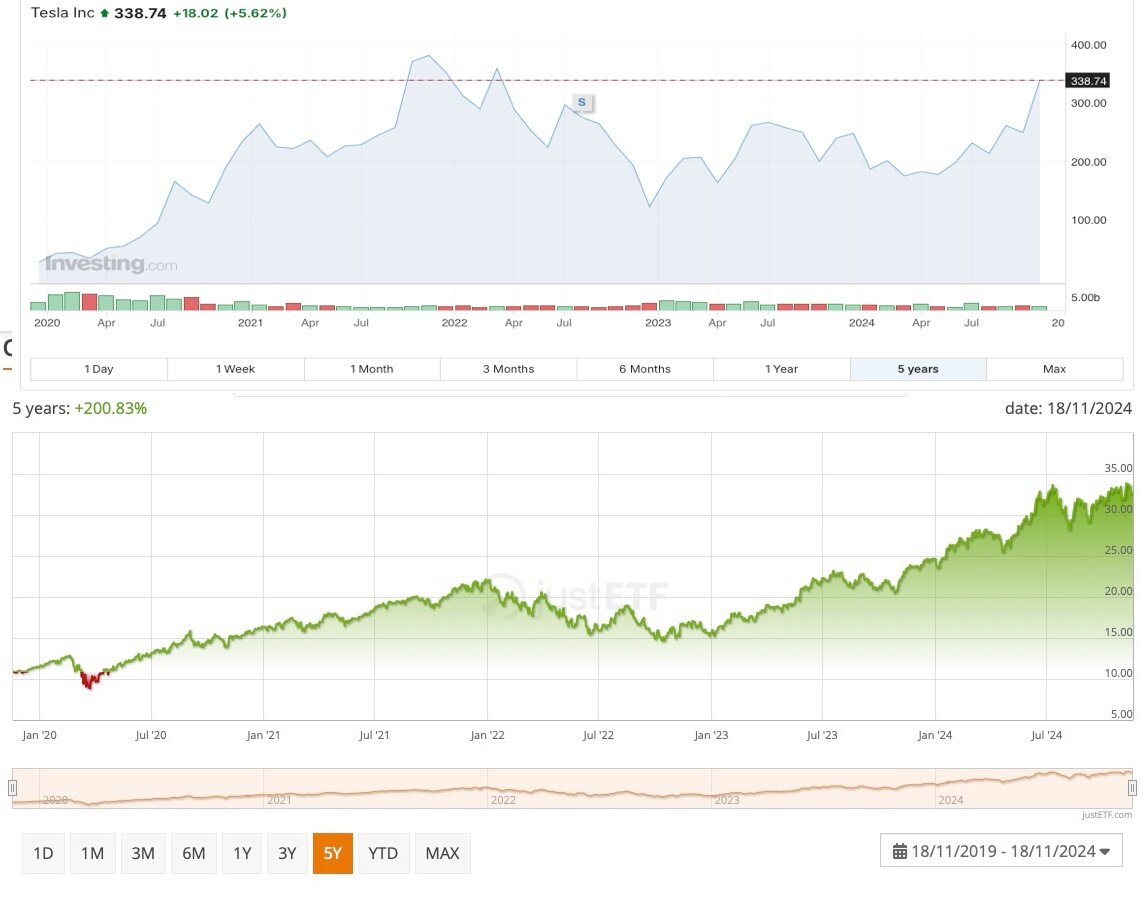1143x900 pixels.
Task: Switch Tesla chart to 1 Month
Action: coord(372,369)
